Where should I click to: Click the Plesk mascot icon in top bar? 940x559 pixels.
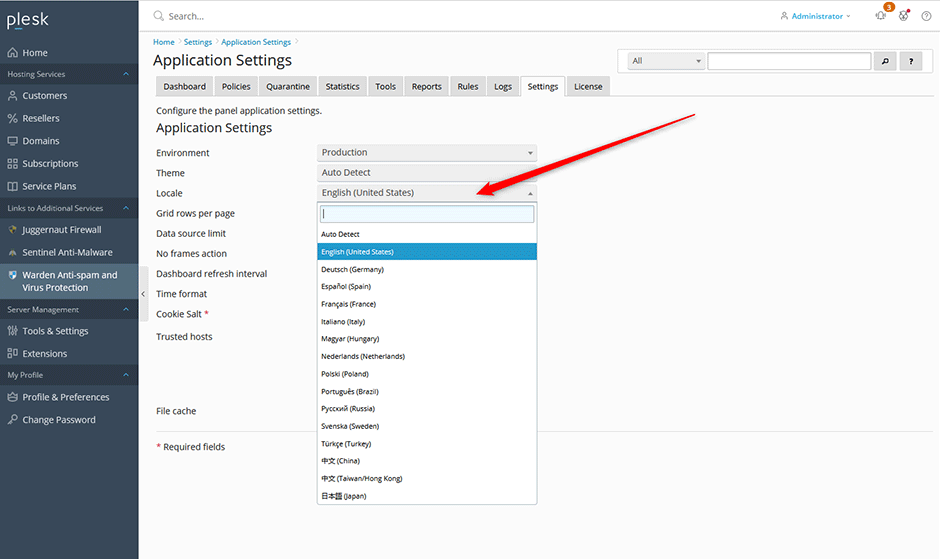[903, 16]
